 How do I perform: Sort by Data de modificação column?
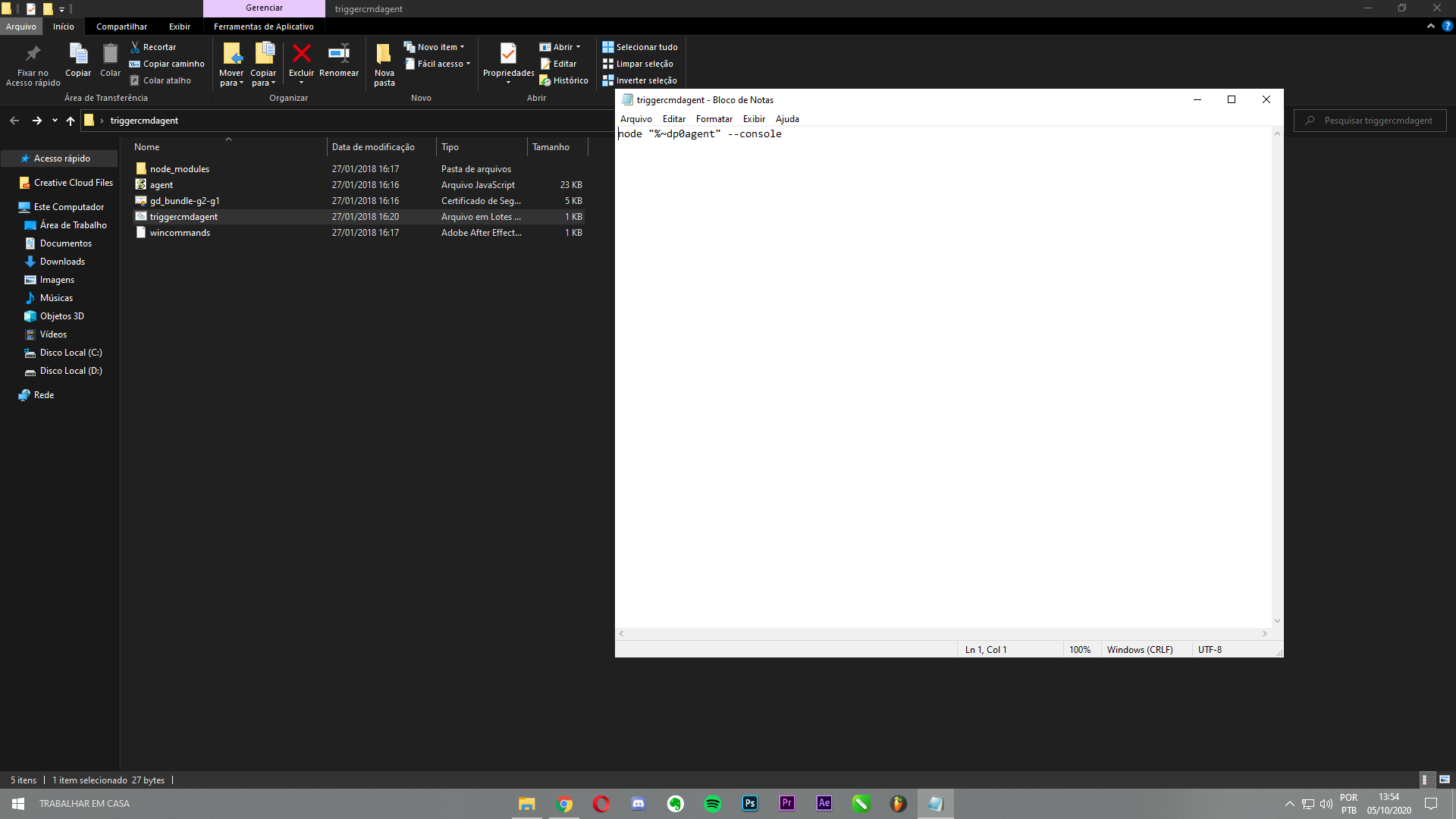pyautogui.click(x=381, y=147)
